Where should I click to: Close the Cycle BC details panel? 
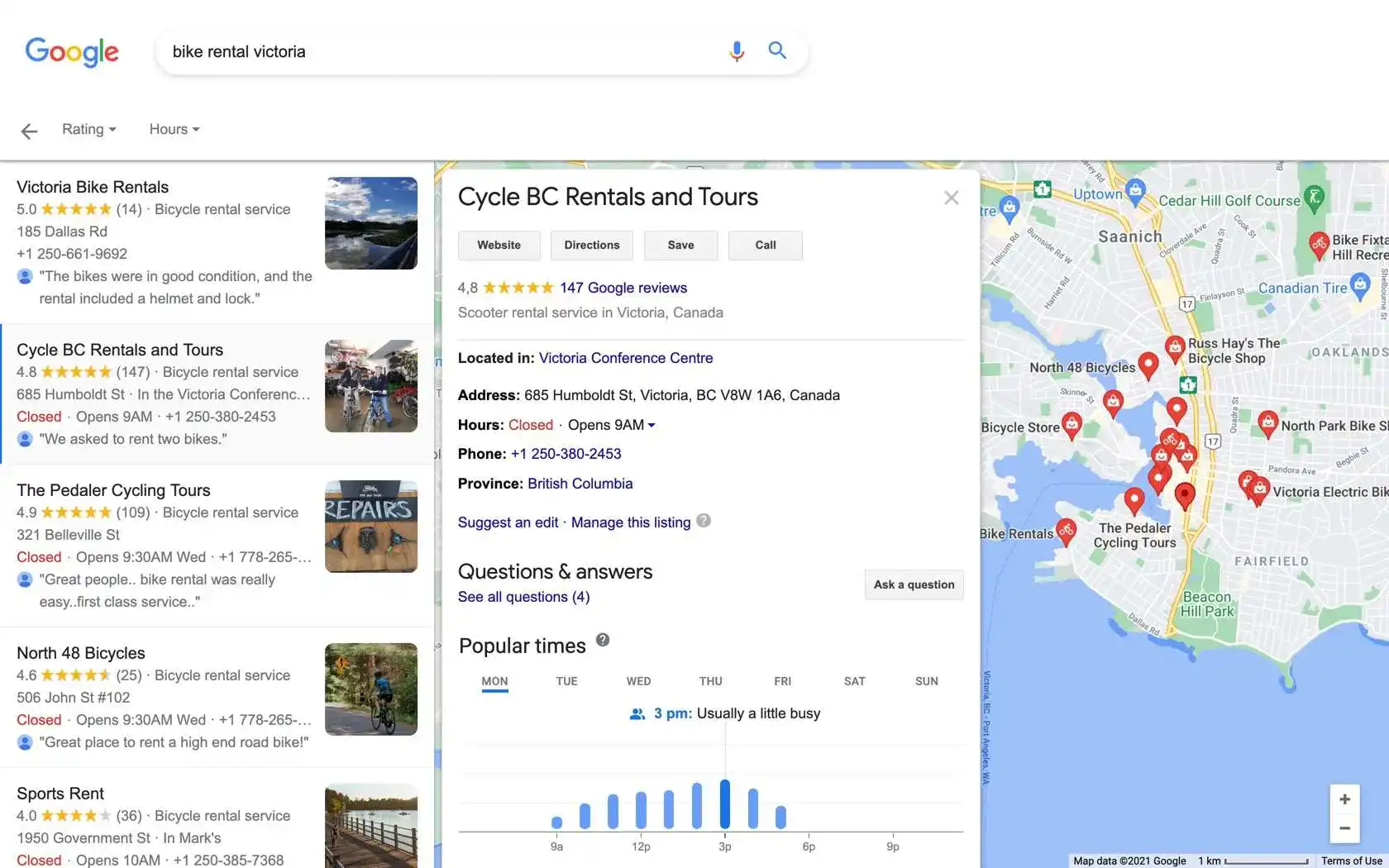952,198
